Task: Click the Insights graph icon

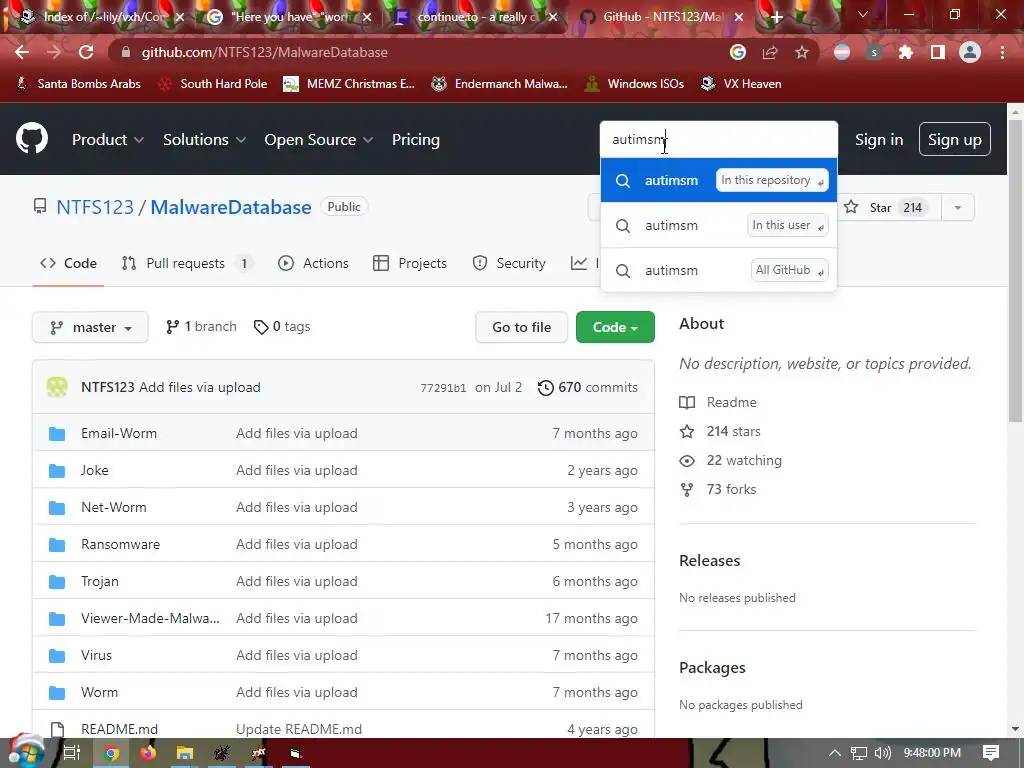Action: pos(579,263)
